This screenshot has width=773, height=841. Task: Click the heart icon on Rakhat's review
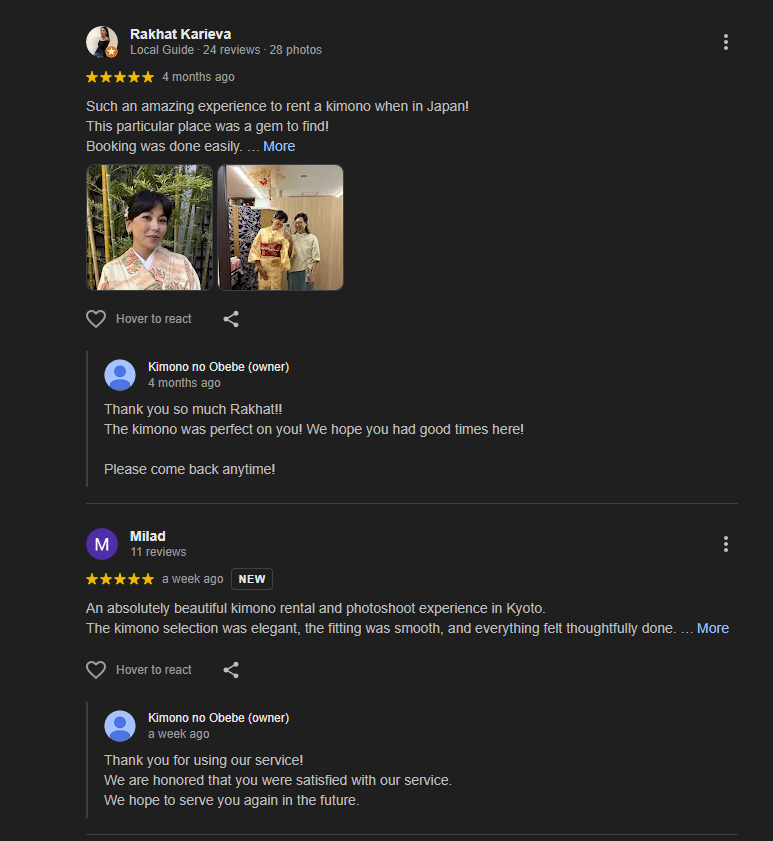(x=96, y=318)
